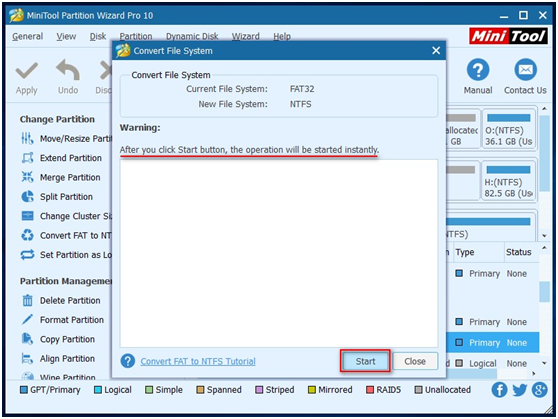Open the Manual help icon
The image size is (558, 419).
478,70
